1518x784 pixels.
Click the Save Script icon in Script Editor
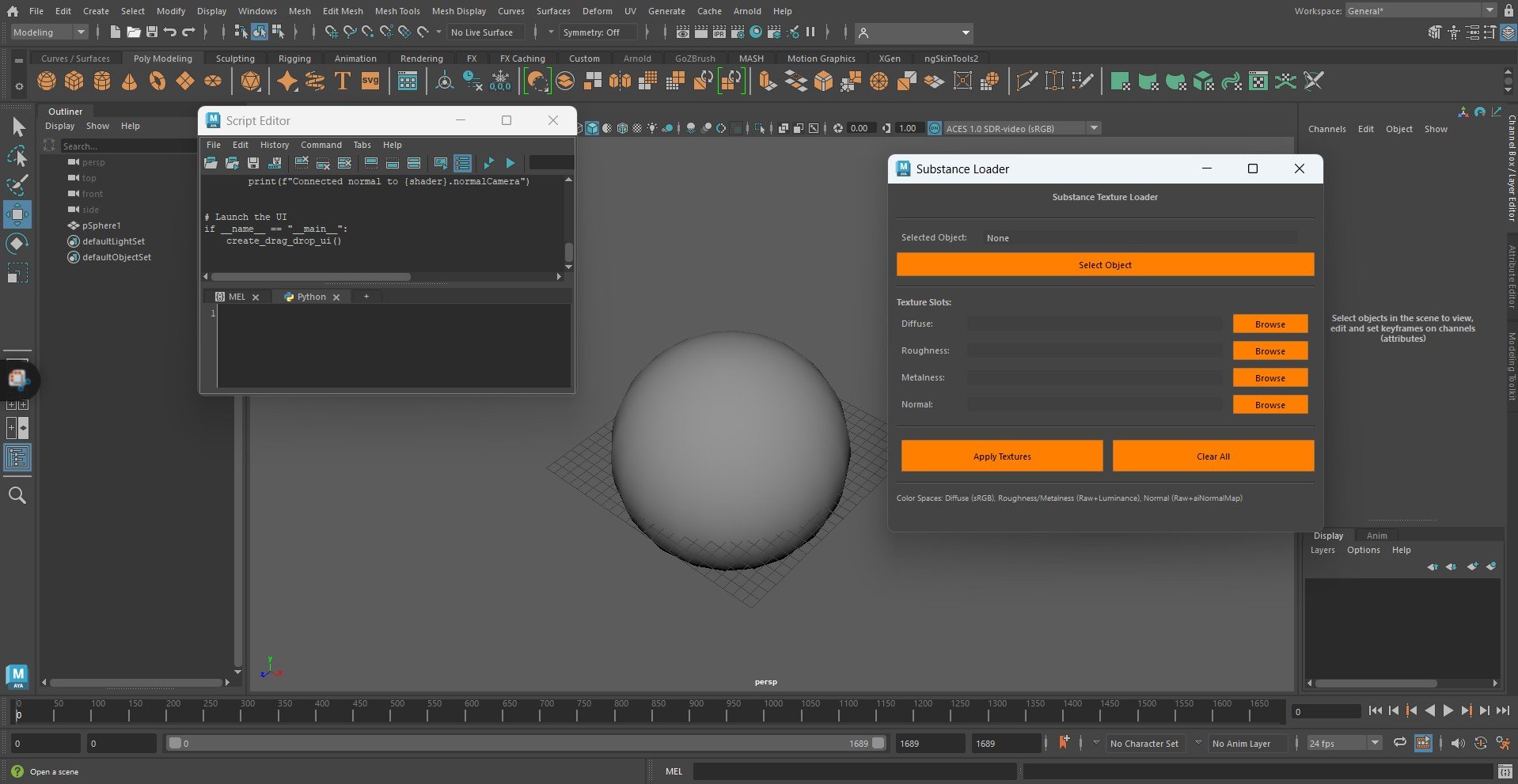click(x=253, y=163)
